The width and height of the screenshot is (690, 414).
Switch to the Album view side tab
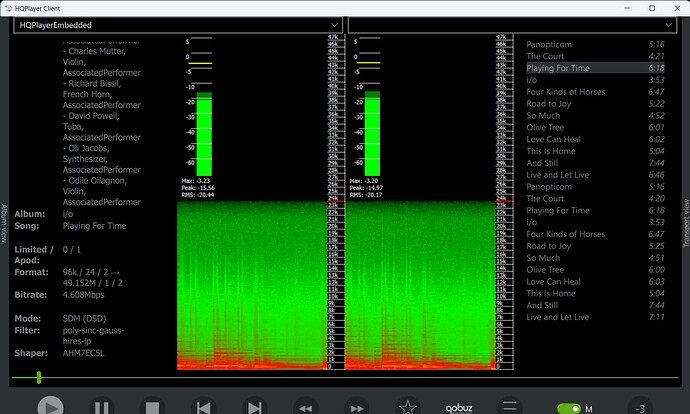pos(4,223)
